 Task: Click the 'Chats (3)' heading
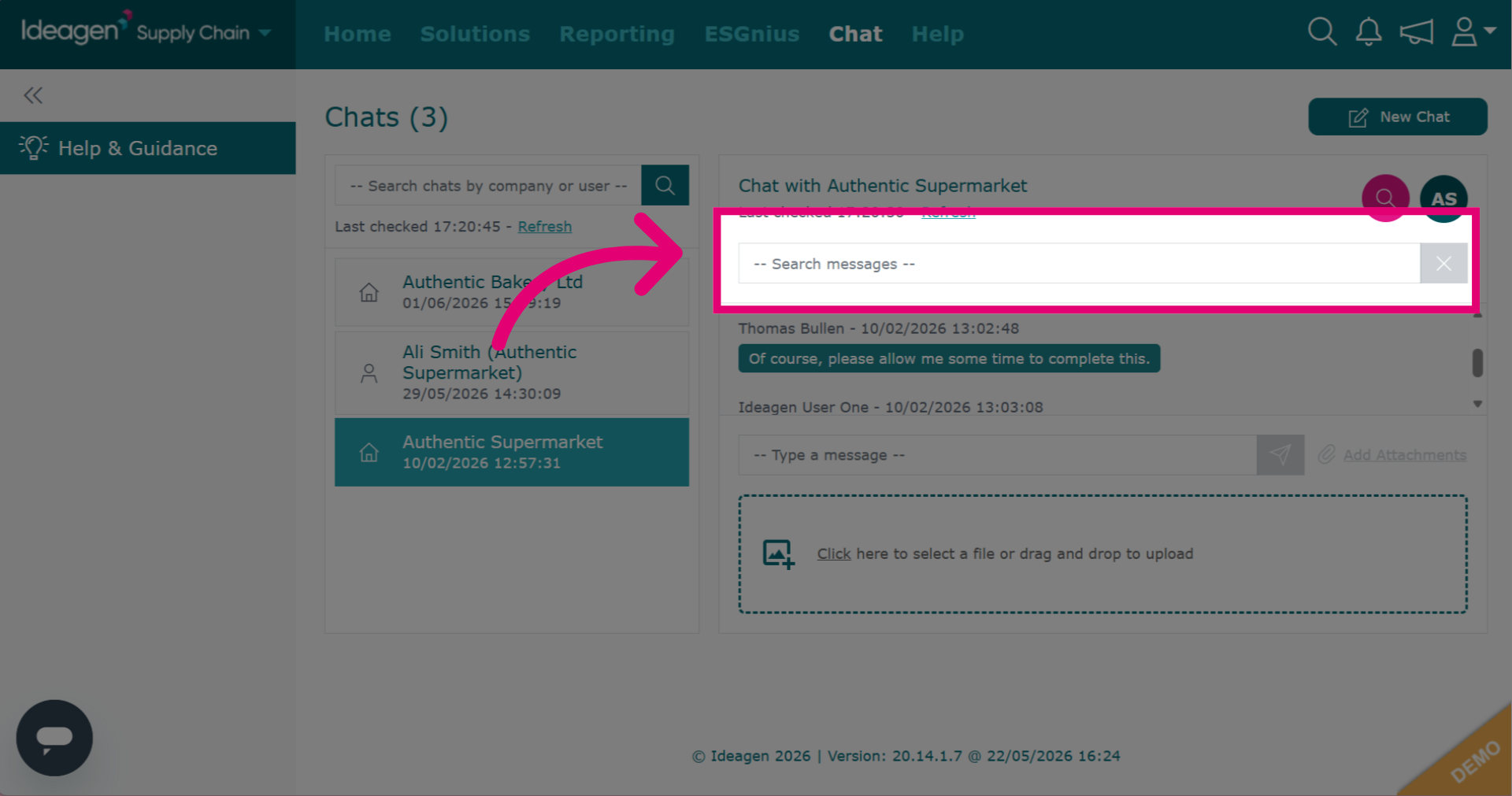pos(386,117)
